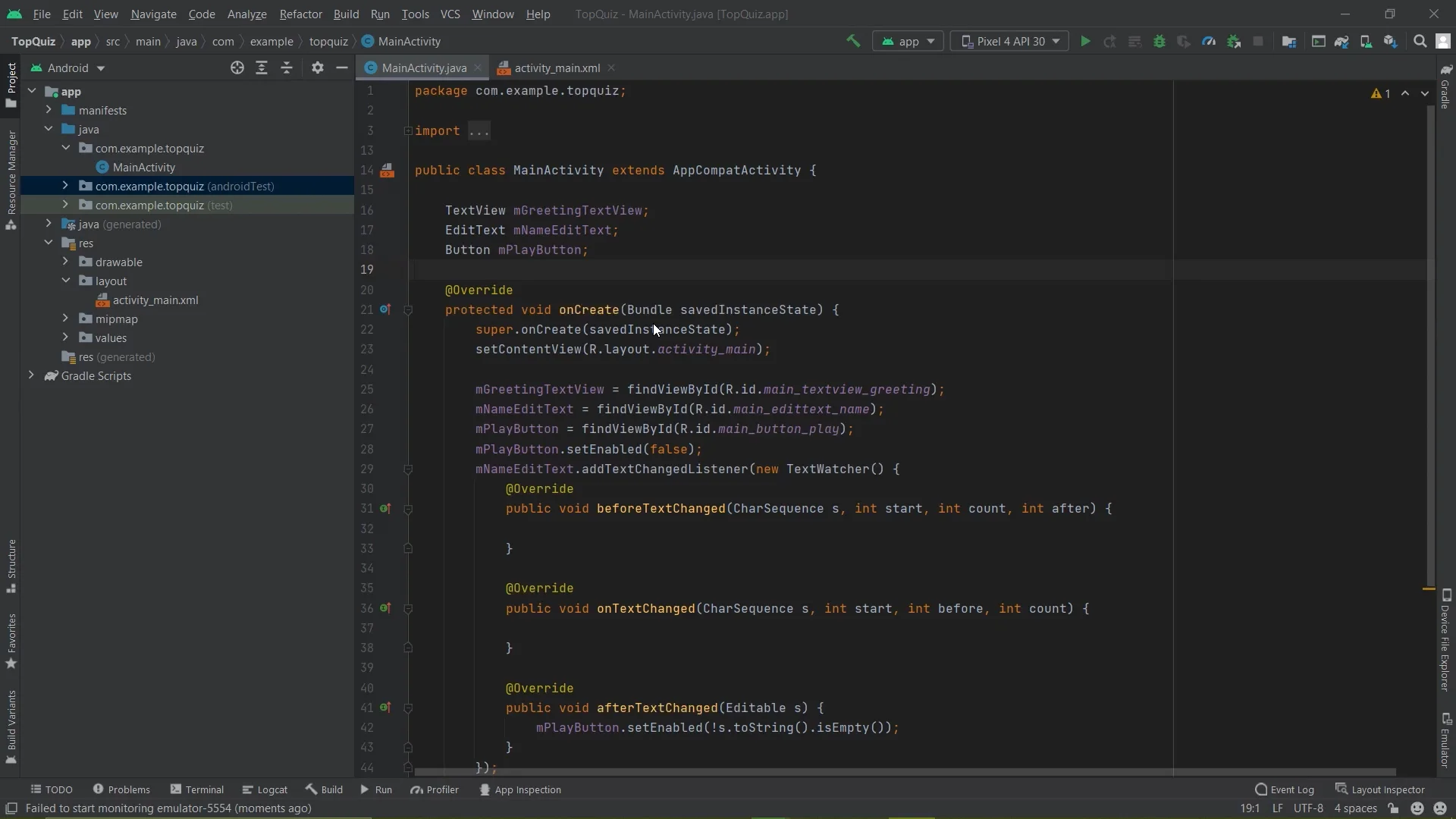
Task: Open the Logcat tool window
Action: tap(265, 789)
